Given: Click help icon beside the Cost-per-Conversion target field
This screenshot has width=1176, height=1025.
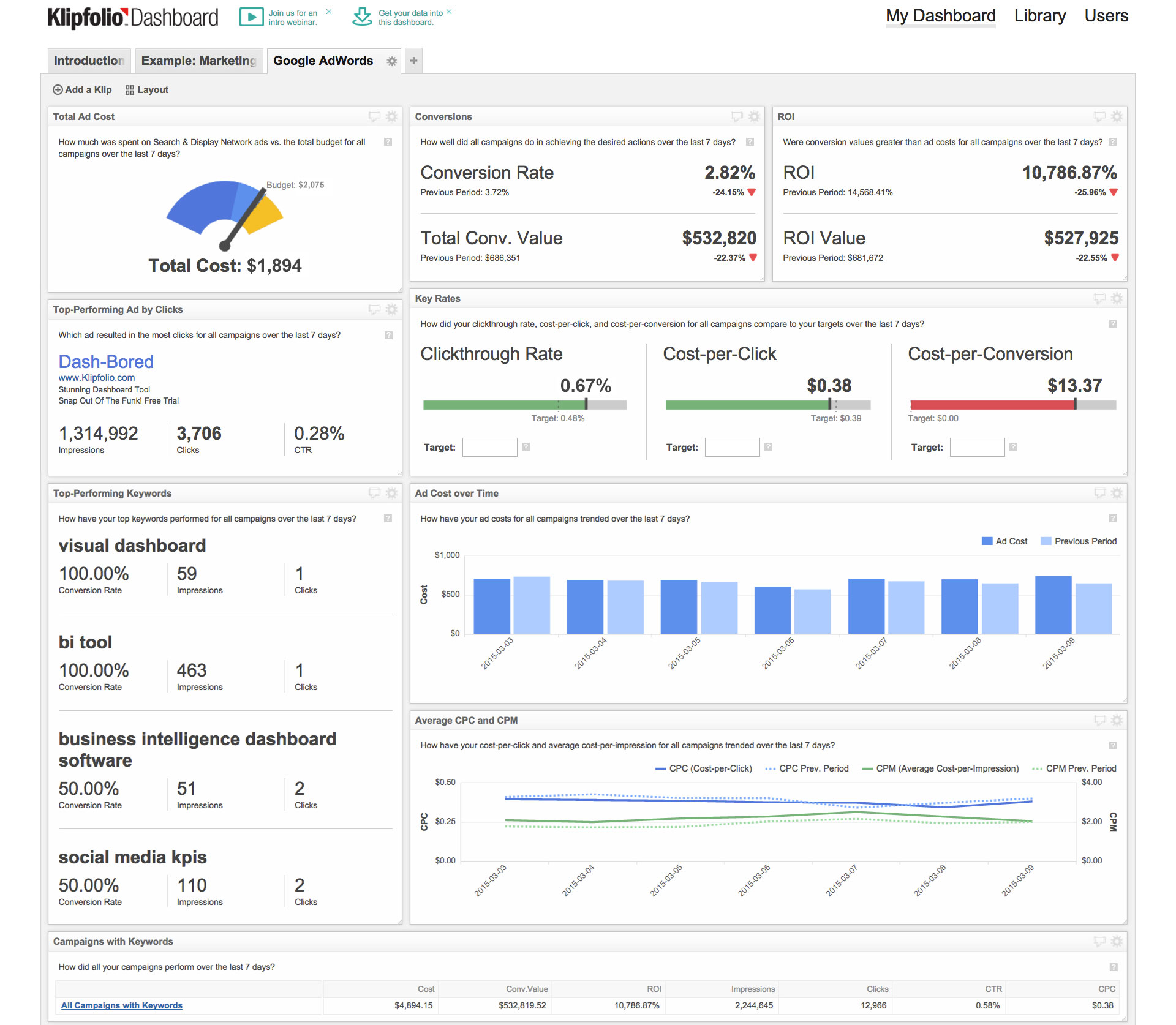Looking at the screenshot, I should [1013, 447].
